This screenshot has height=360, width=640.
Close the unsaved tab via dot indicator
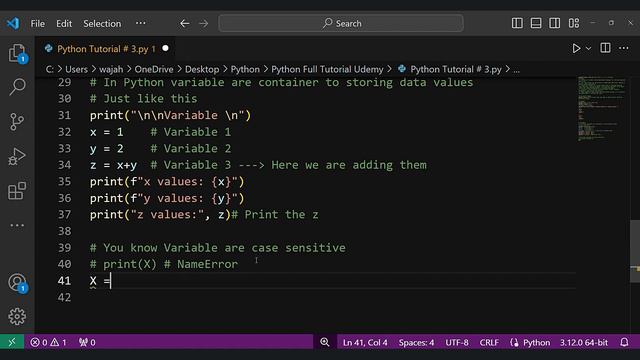point(165,49)
